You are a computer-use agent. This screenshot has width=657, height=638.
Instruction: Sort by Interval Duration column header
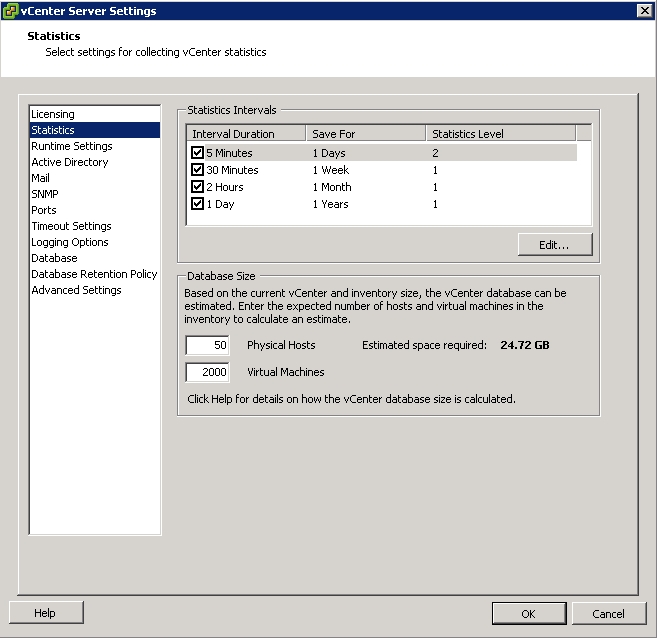pos(246,134)
